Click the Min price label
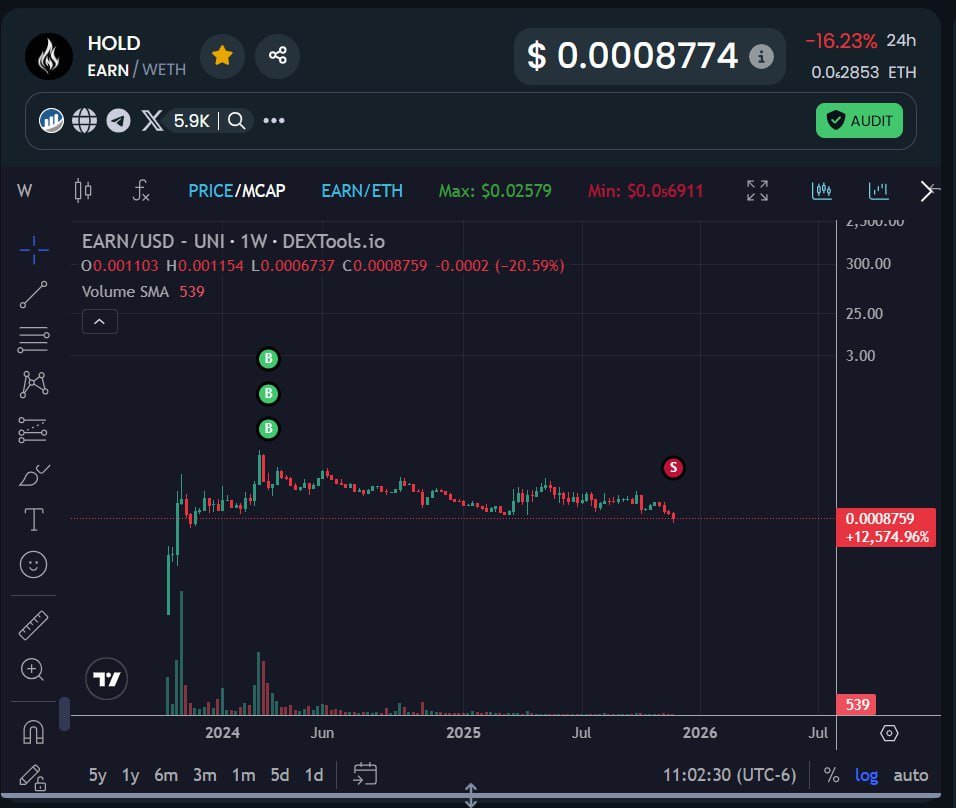The height and width of the screenshot is (808, 956). point(645,191)
